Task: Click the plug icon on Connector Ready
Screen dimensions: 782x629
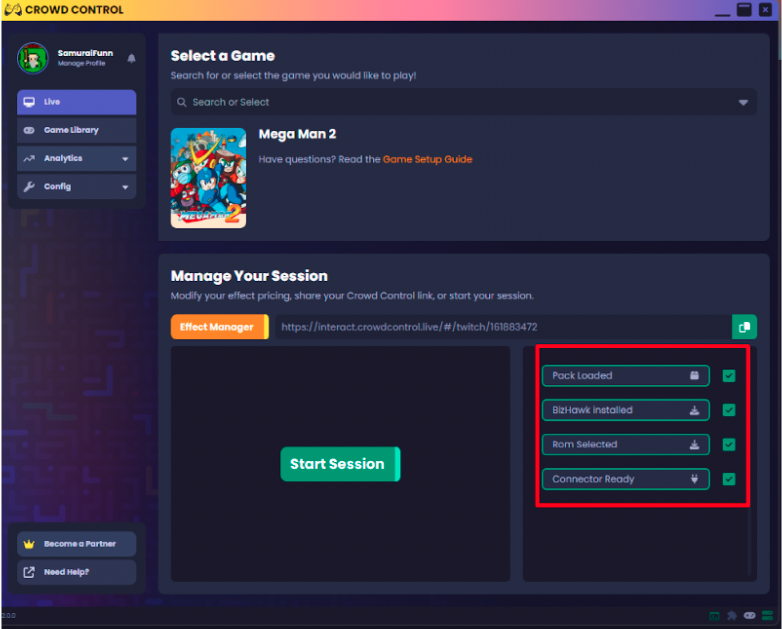Action: [694, 479]
